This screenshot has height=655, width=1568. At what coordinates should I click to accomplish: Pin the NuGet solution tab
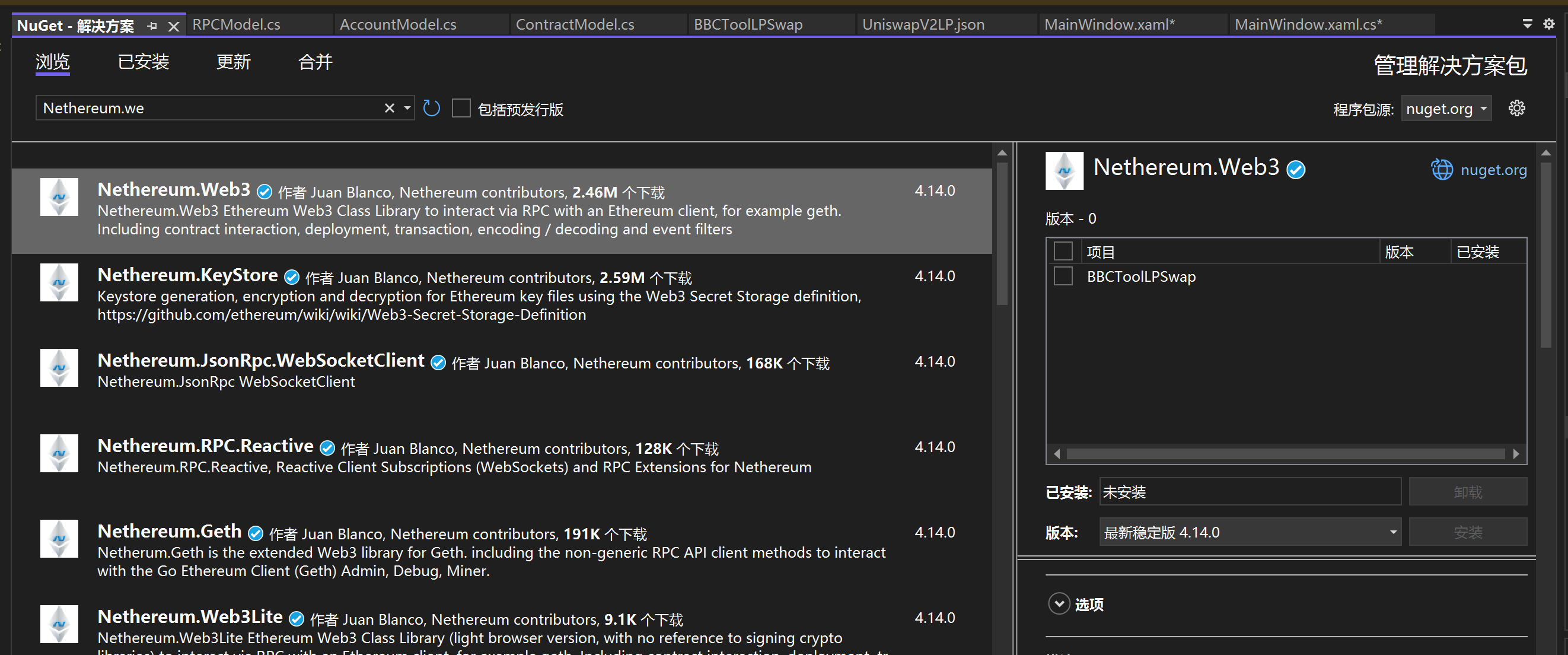pos(152,26)
